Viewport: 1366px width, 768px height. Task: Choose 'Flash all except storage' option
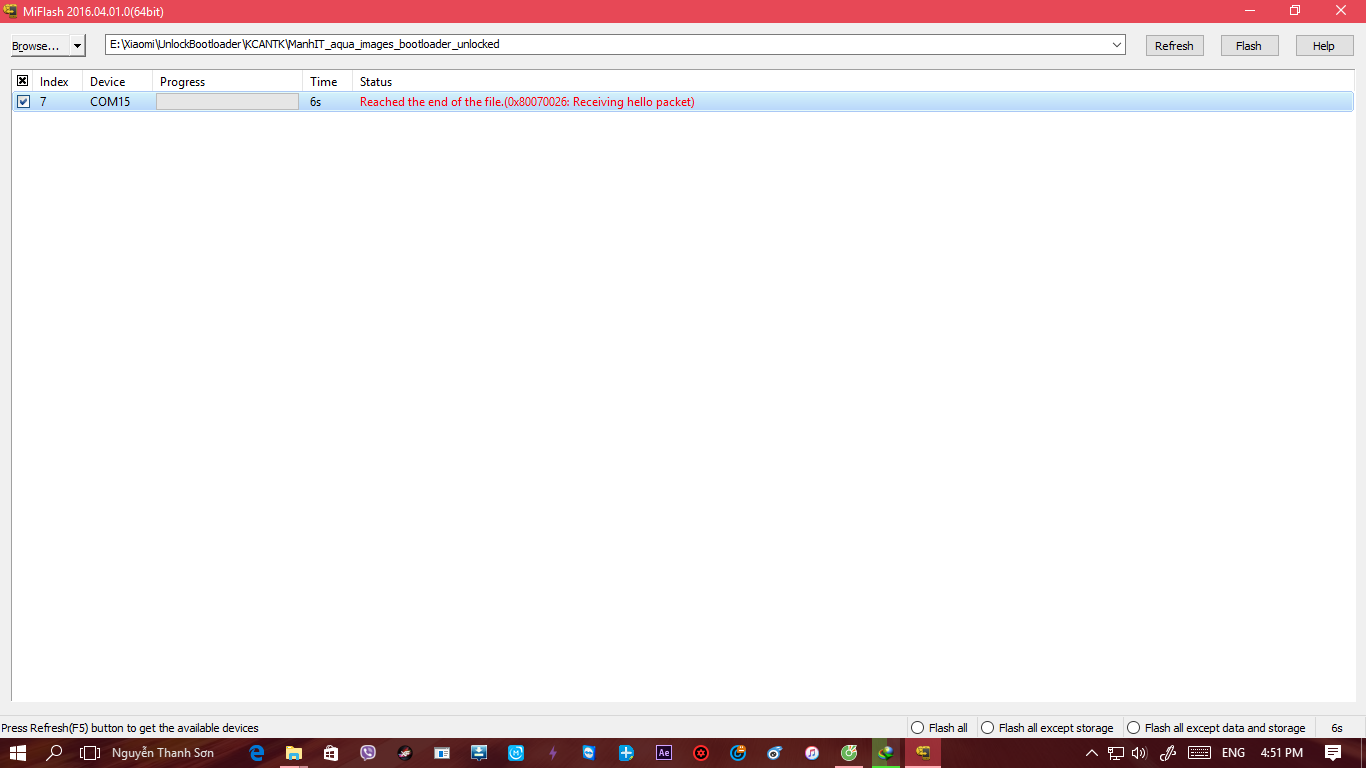(987, 728)
